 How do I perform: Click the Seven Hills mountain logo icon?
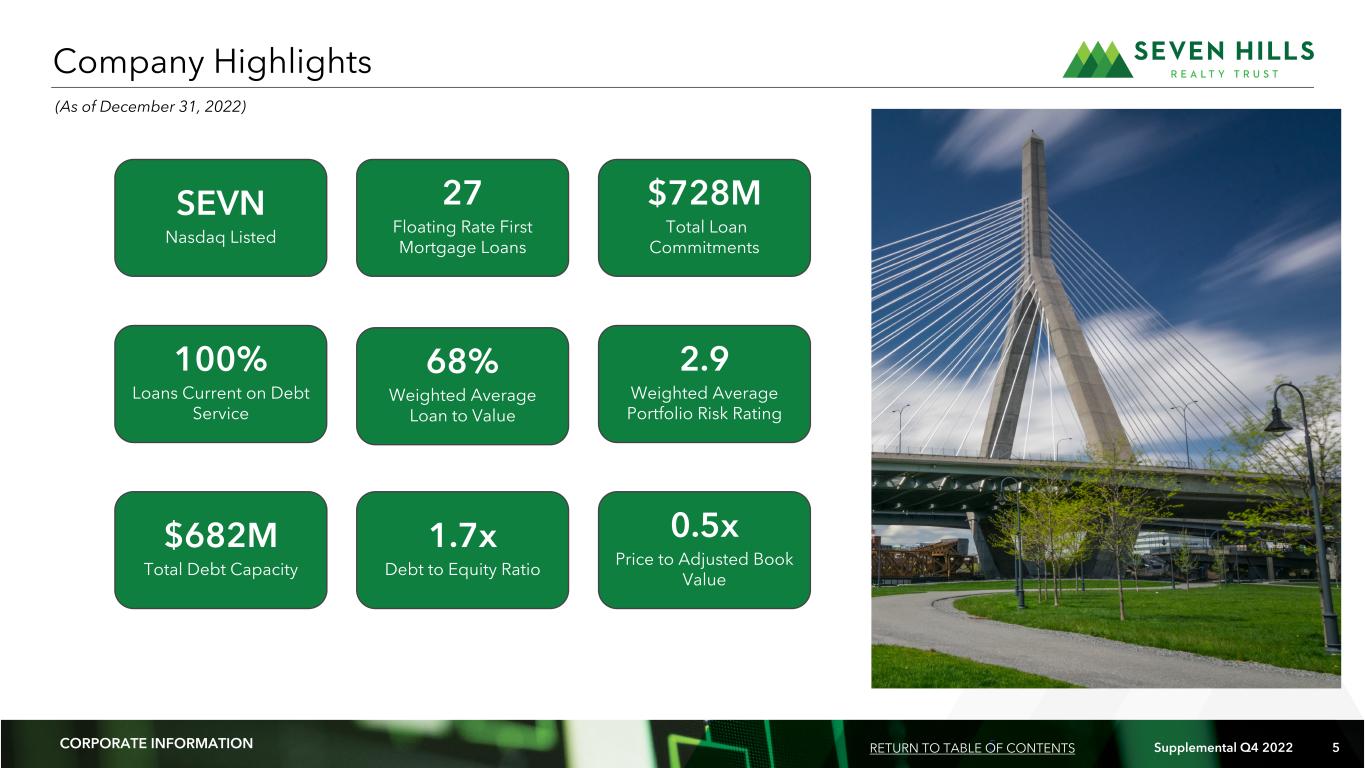[1098, 60]
